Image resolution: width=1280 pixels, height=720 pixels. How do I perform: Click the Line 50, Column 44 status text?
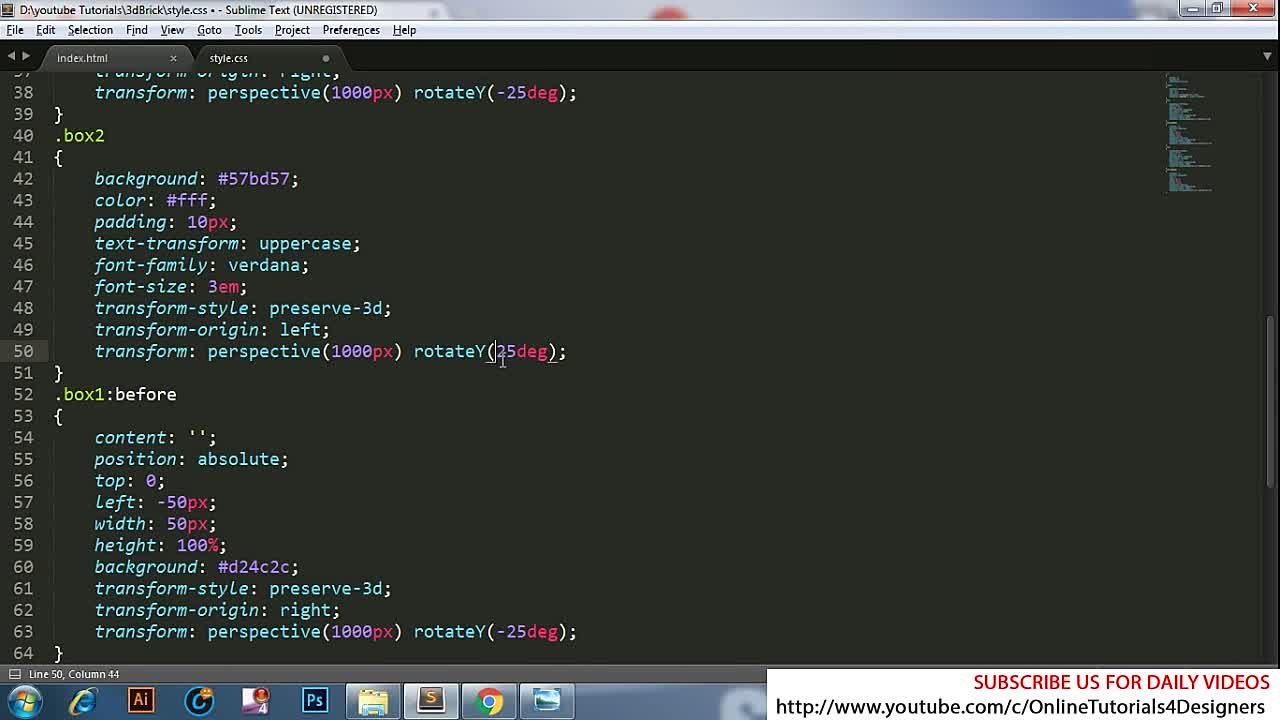74,674
